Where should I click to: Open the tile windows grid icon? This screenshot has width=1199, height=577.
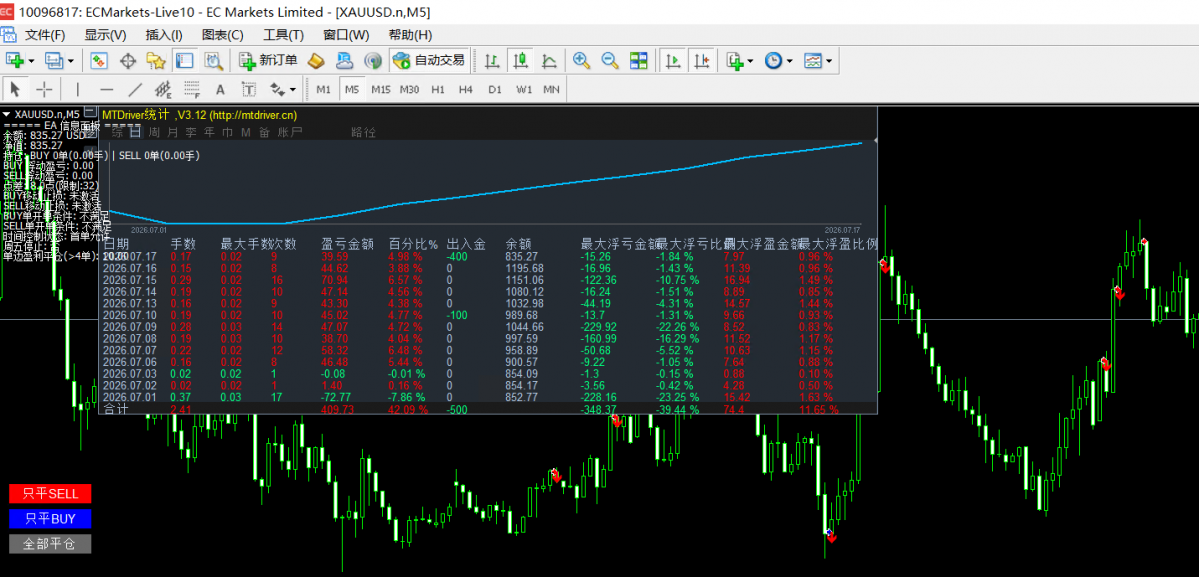tap(638, 60)
